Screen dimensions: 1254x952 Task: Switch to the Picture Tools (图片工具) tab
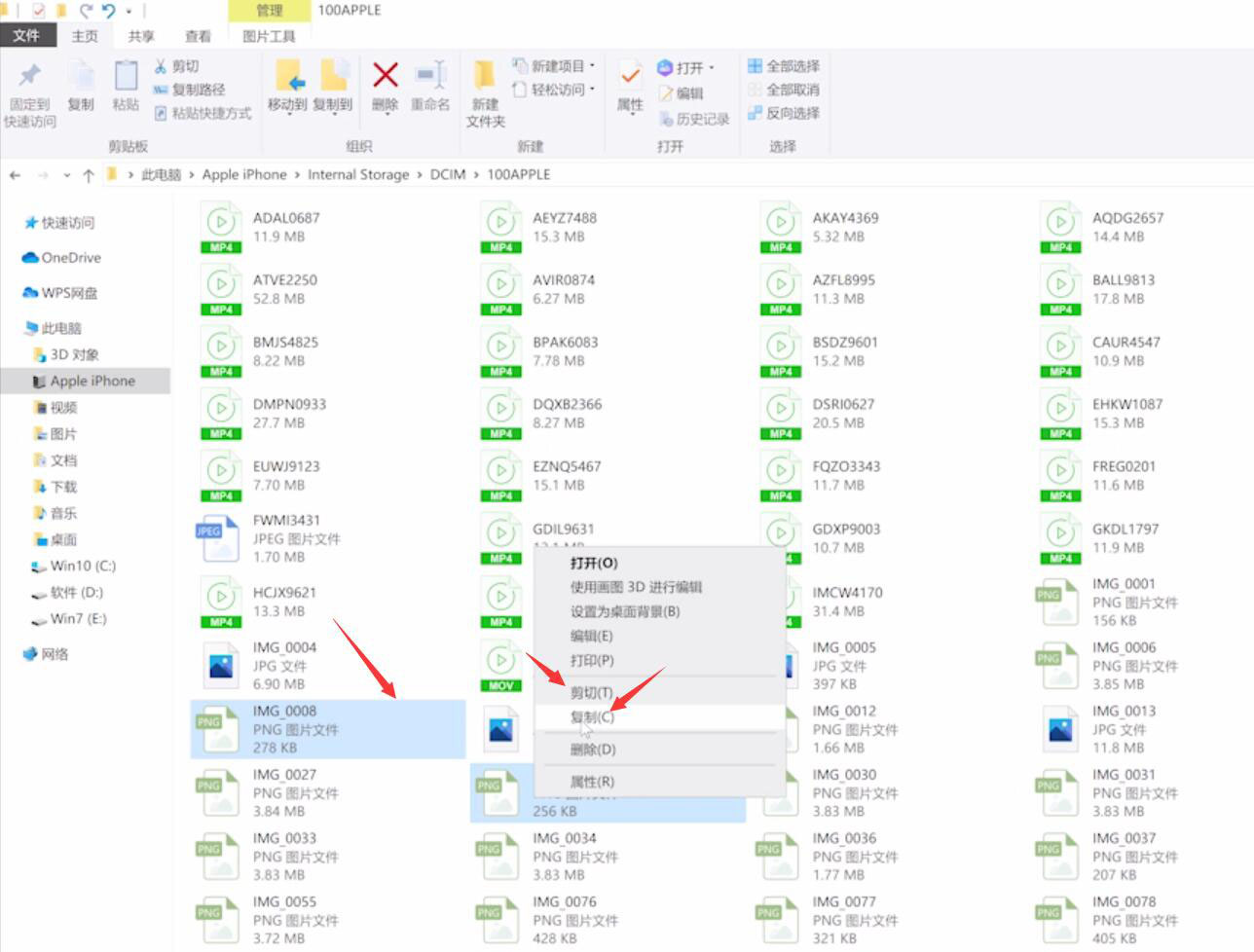(269, 35)
